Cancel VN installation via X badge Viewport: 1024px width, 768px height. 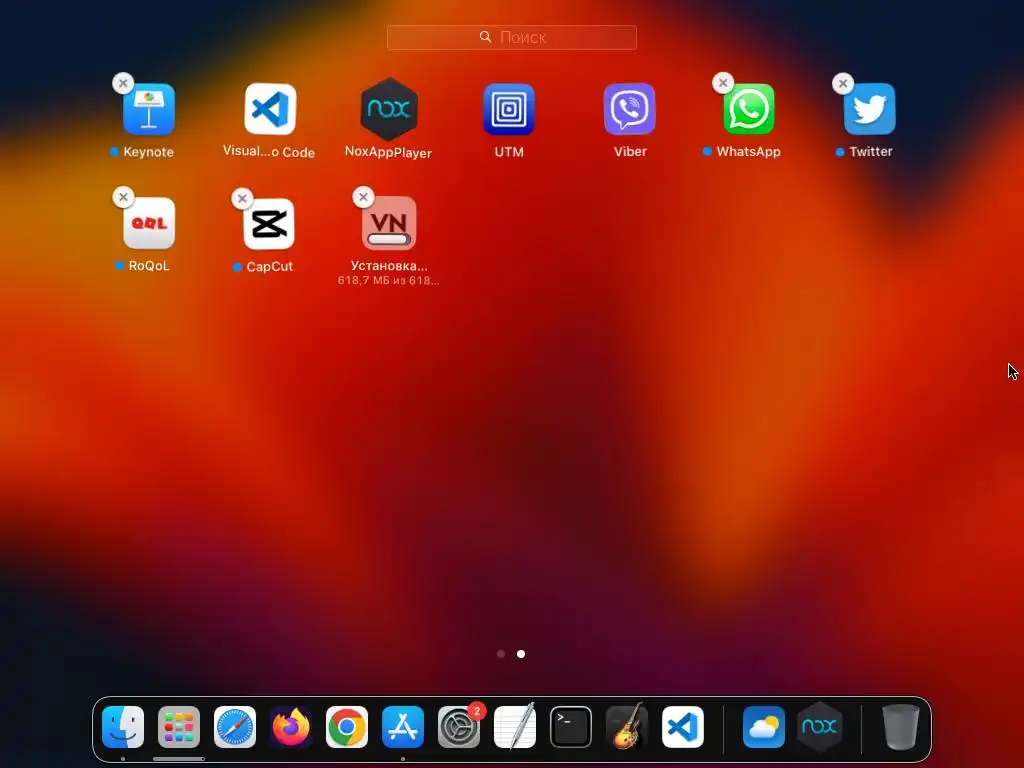pos(363,197)
